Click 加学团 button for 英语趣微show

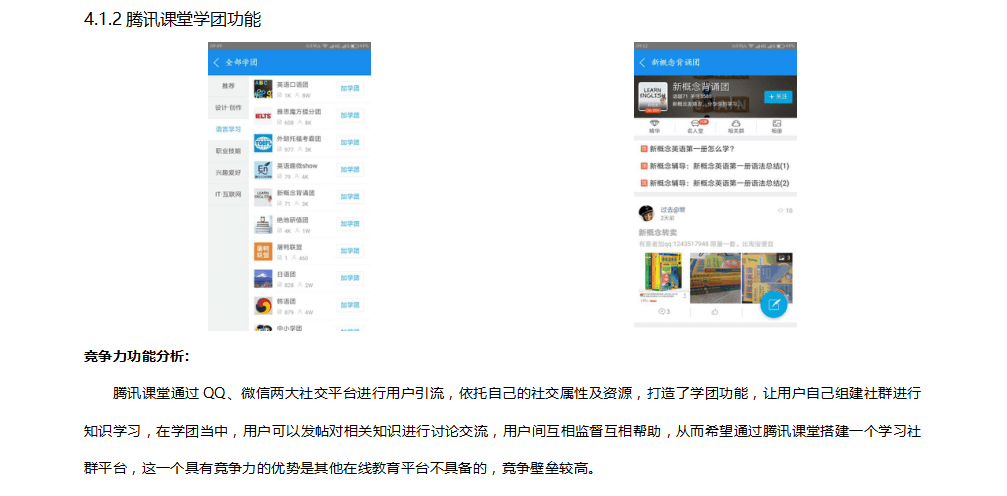(350, 170)
